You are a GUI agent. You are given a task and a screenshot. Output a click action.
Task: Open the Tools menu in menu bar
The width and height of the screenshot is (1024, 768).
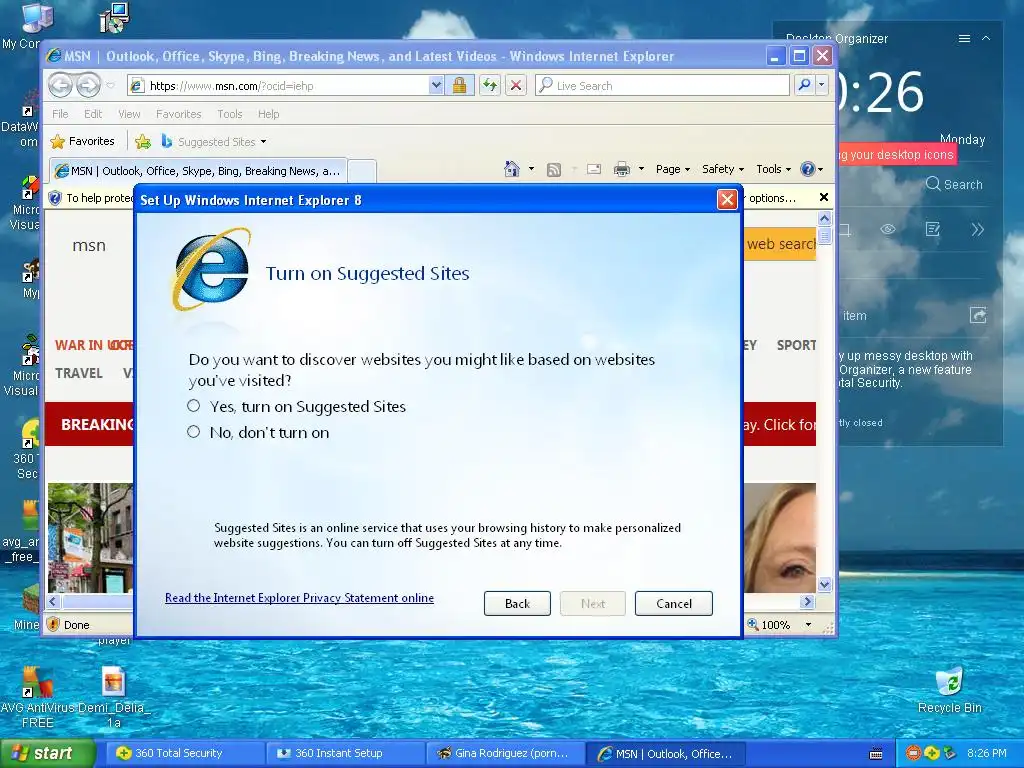pyautogui.click(x=230, y=114)
